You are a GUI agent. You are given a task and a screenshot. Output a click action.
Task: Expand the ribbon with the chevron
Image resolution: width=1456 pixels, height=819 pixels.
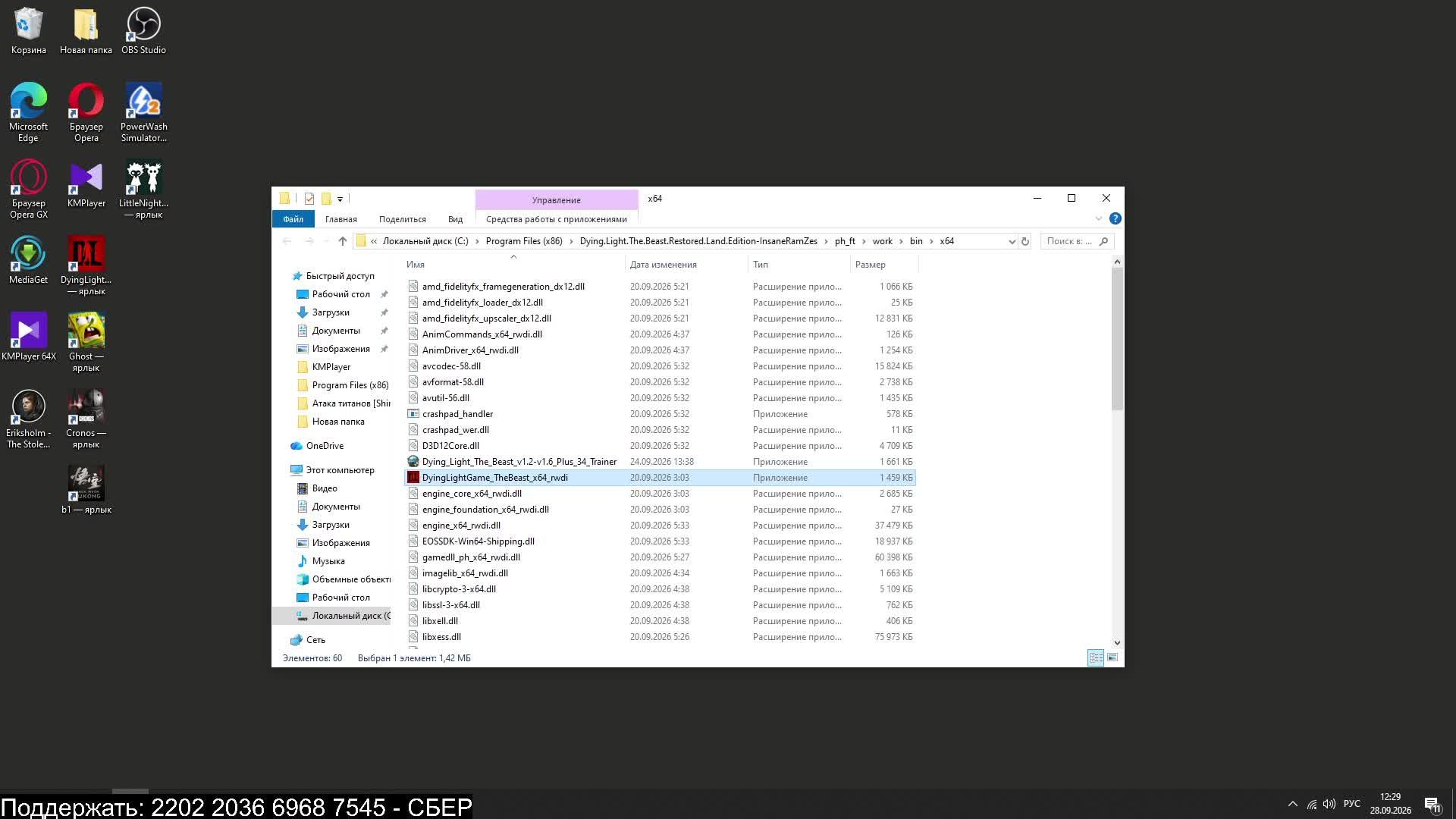click(1098, 218)
